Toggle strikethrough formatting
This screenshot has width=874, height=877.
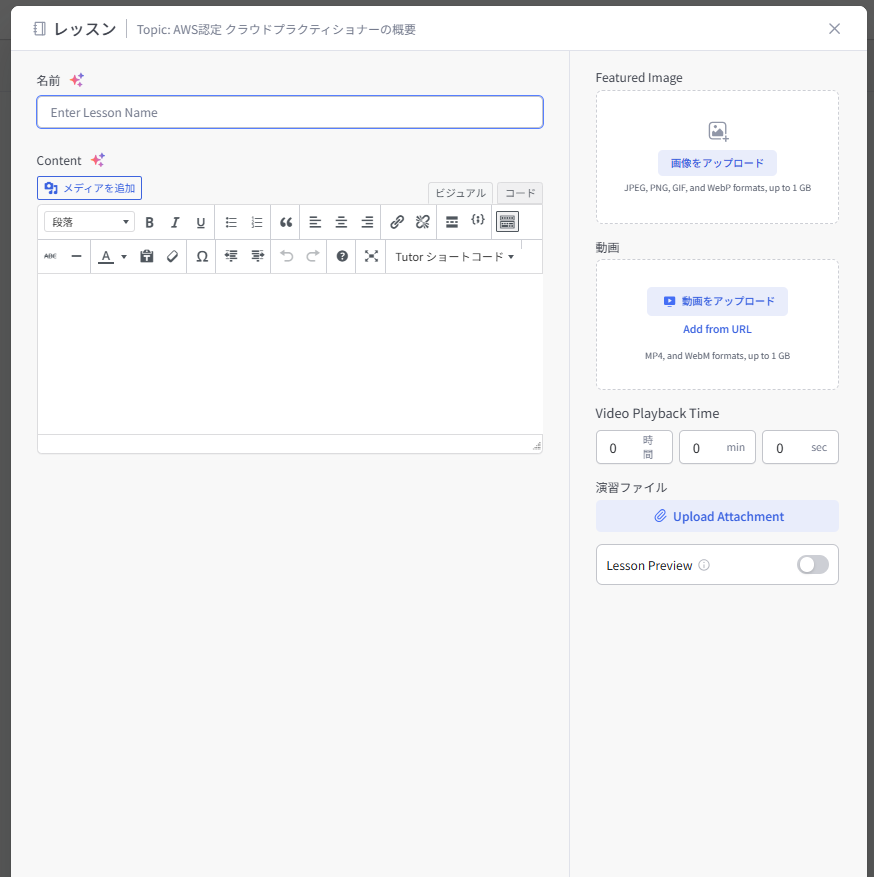(x=50, y=256)
